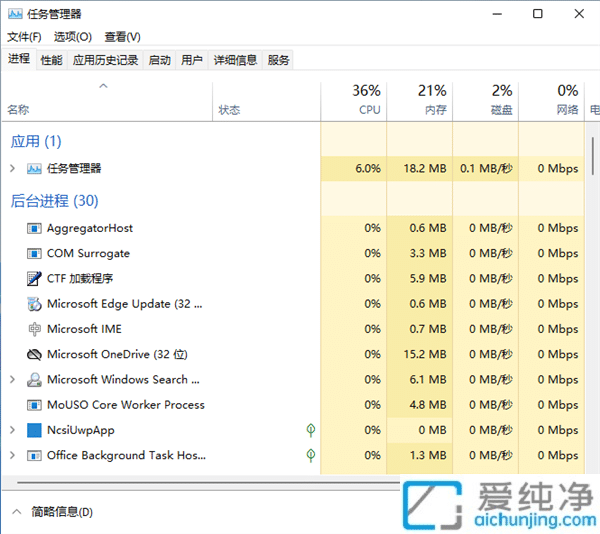Switch to the 启动 tab
This screenshot has height=534, width=600.
coord(160,60)
